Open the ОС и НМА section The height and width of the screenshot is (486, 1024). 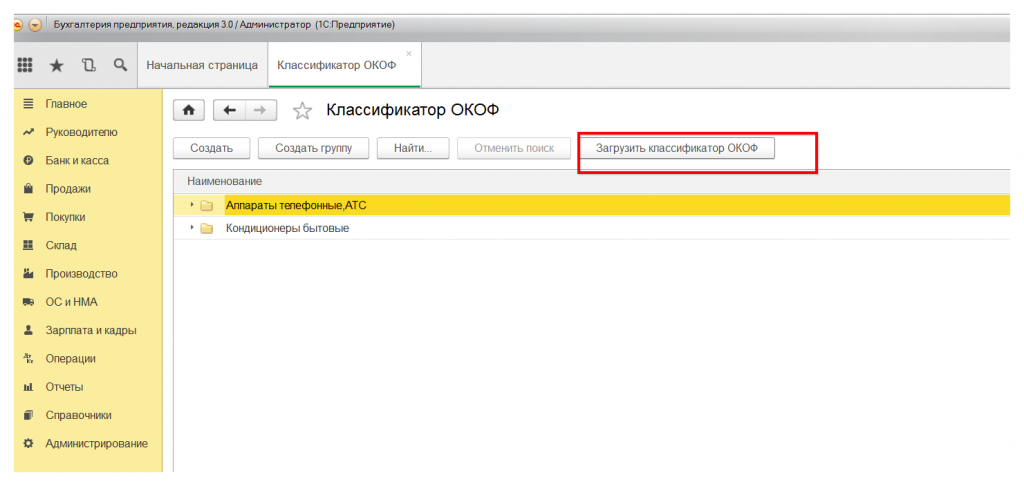point(71,302)
